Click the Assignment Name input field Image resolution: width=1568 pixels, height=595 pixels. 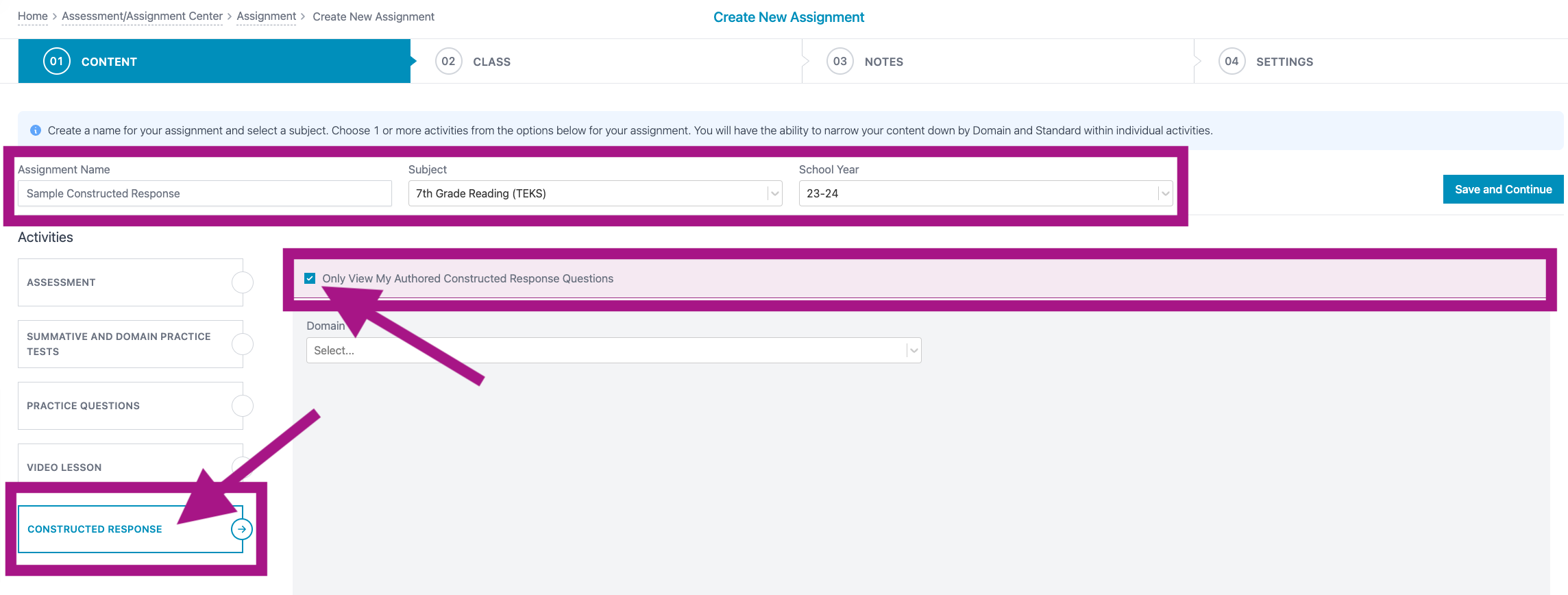coord(205,193)
